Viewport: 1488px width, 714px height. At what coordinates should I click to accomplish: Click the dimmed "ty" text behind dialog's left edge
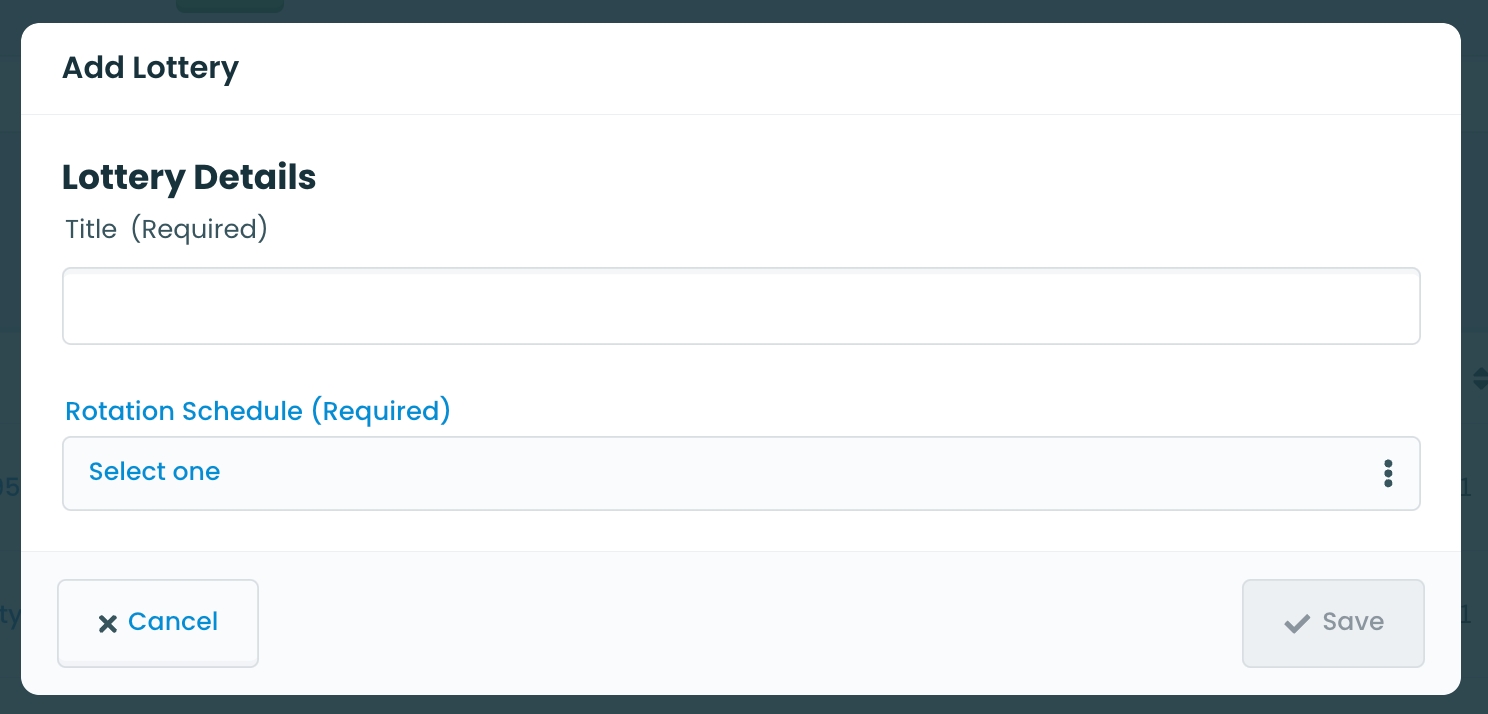pos(9,614)
